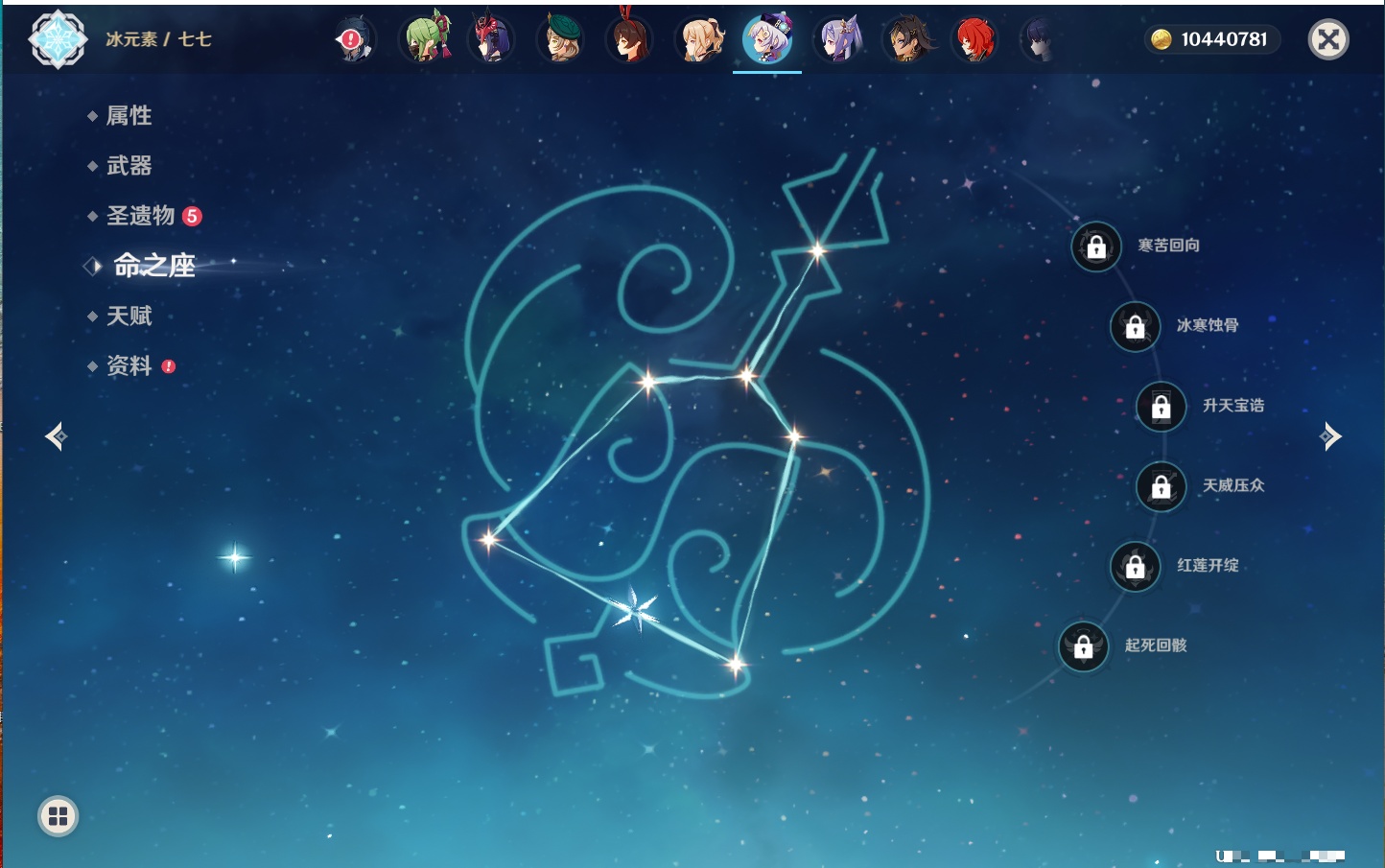1385x868 pixels.
Task: Click the lock icon for 起死回骸
Action: click(1083, 646)
